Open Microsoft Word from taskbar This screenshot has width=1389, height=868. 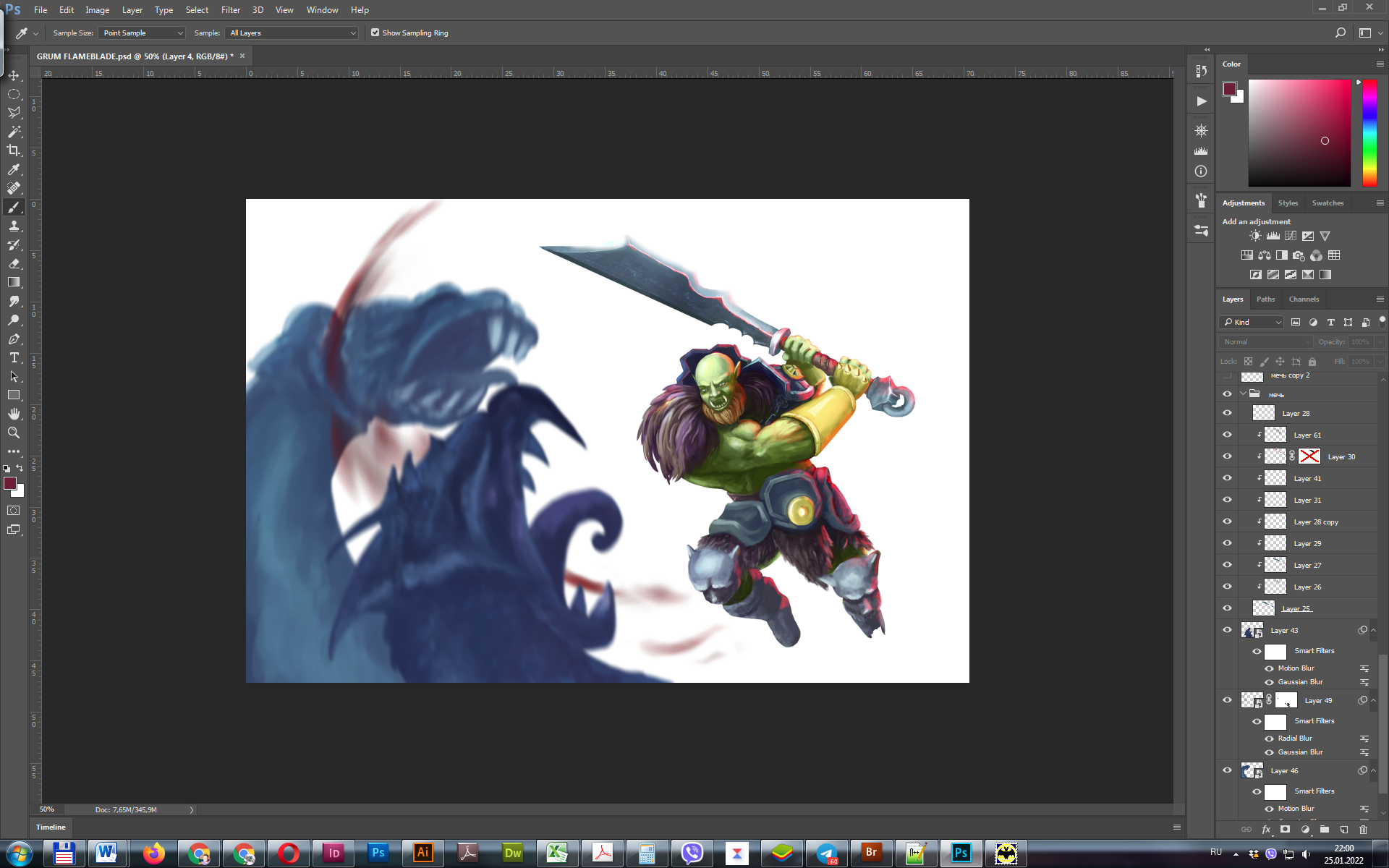107,854
